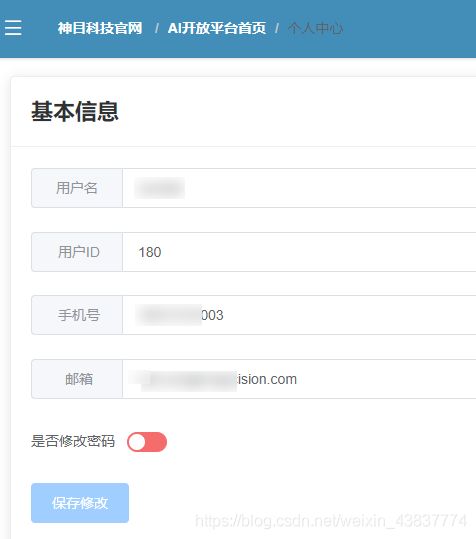Click 个人中心 breadcrumb item

pos(316,28)
